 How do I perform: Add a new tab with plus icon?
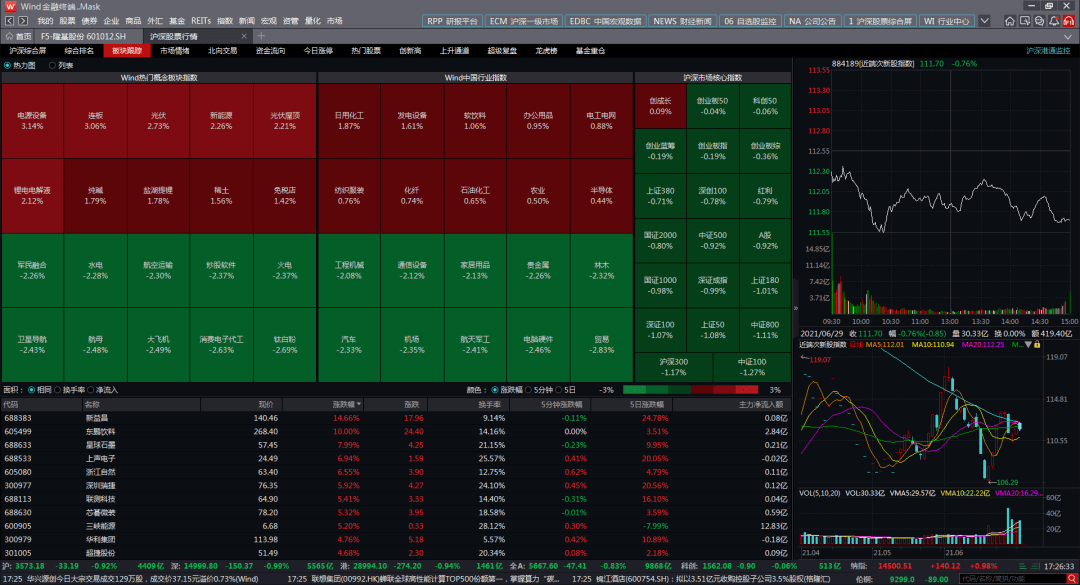coord(261,36)
